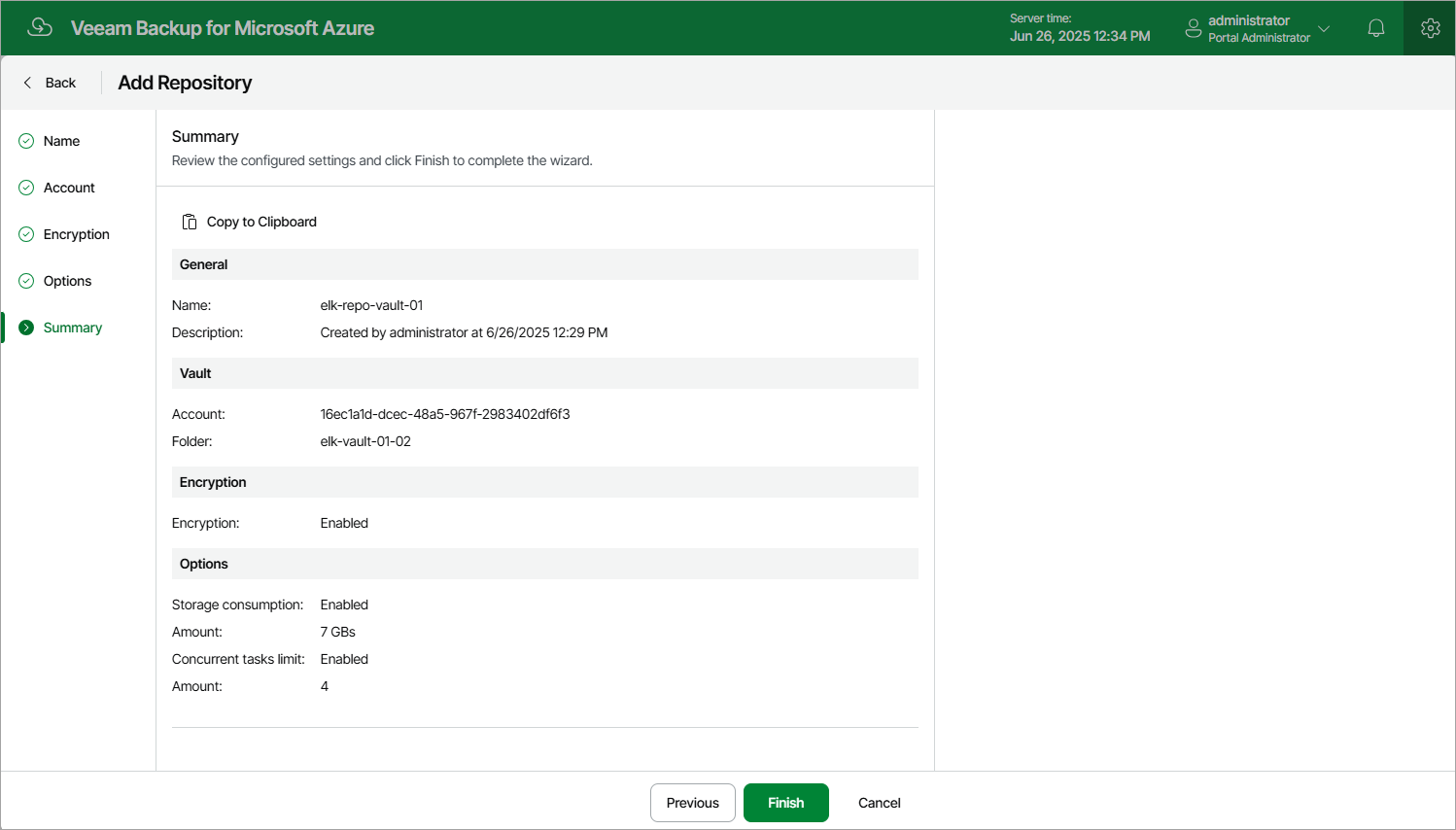Screen dimensions: 1456x830
Task: Click the 7 GBs amount value
Action: point(338,632)
